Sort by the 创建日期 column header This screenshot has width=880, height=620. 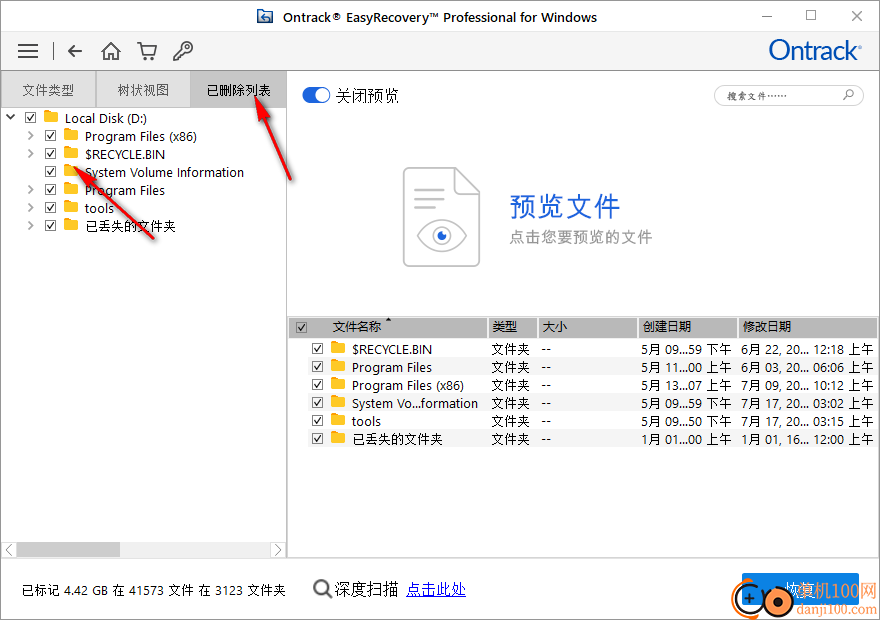point(688,327)
